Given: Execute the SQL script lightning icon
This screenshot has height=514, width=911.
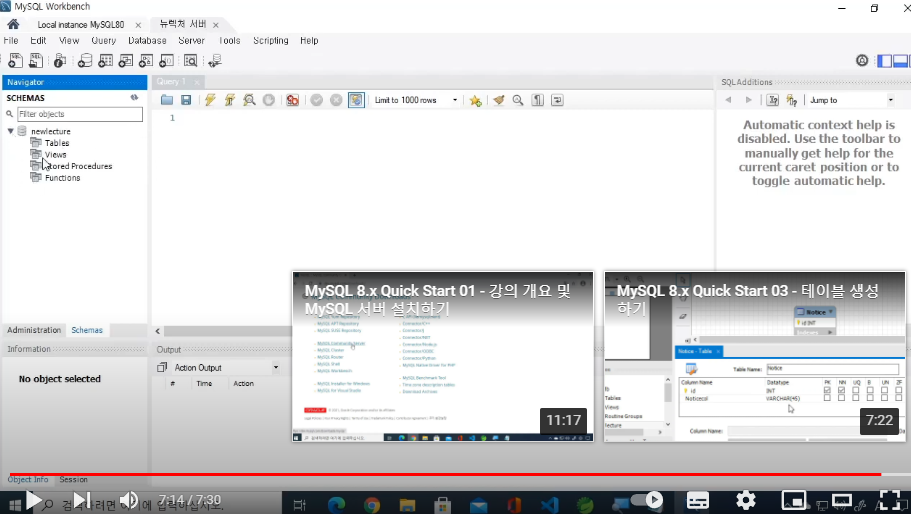Looking at the screenshot, I should click(x=210, y=100).
